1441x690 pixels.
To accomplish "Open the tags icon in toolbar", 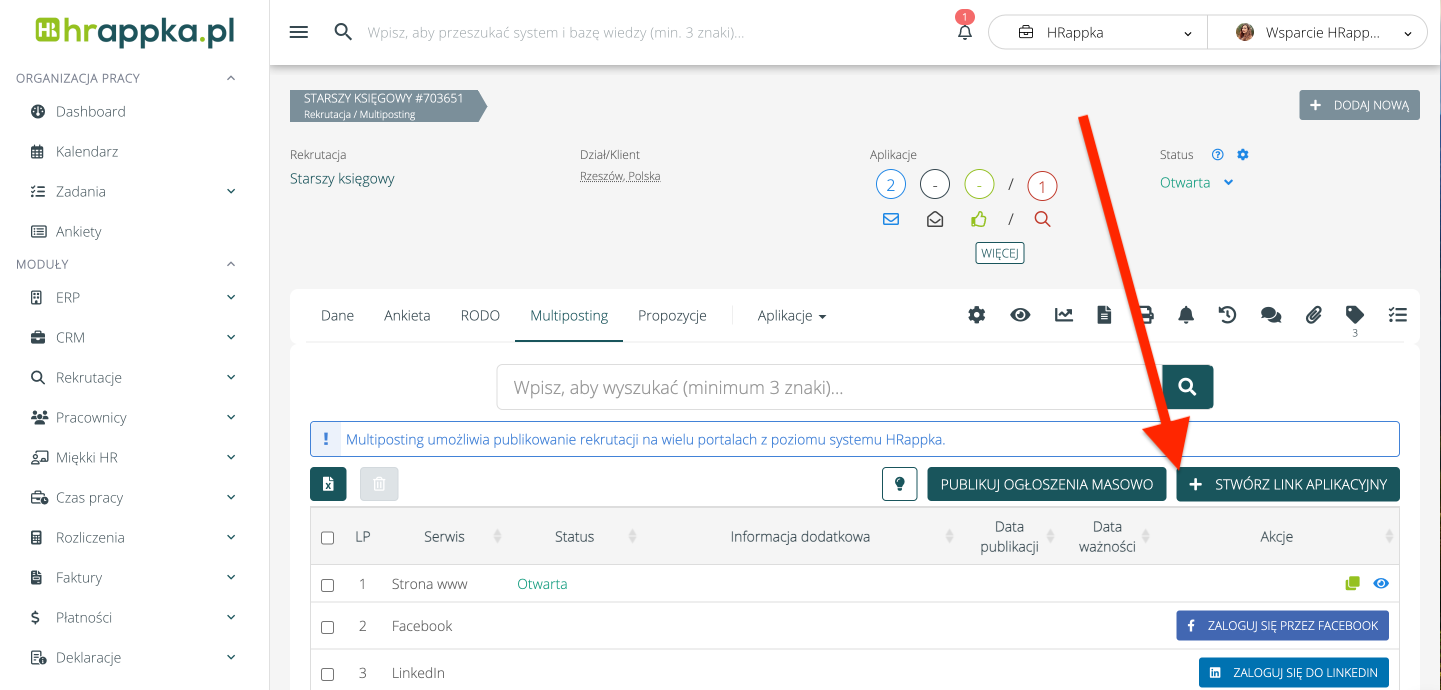I will point(1355,314).
